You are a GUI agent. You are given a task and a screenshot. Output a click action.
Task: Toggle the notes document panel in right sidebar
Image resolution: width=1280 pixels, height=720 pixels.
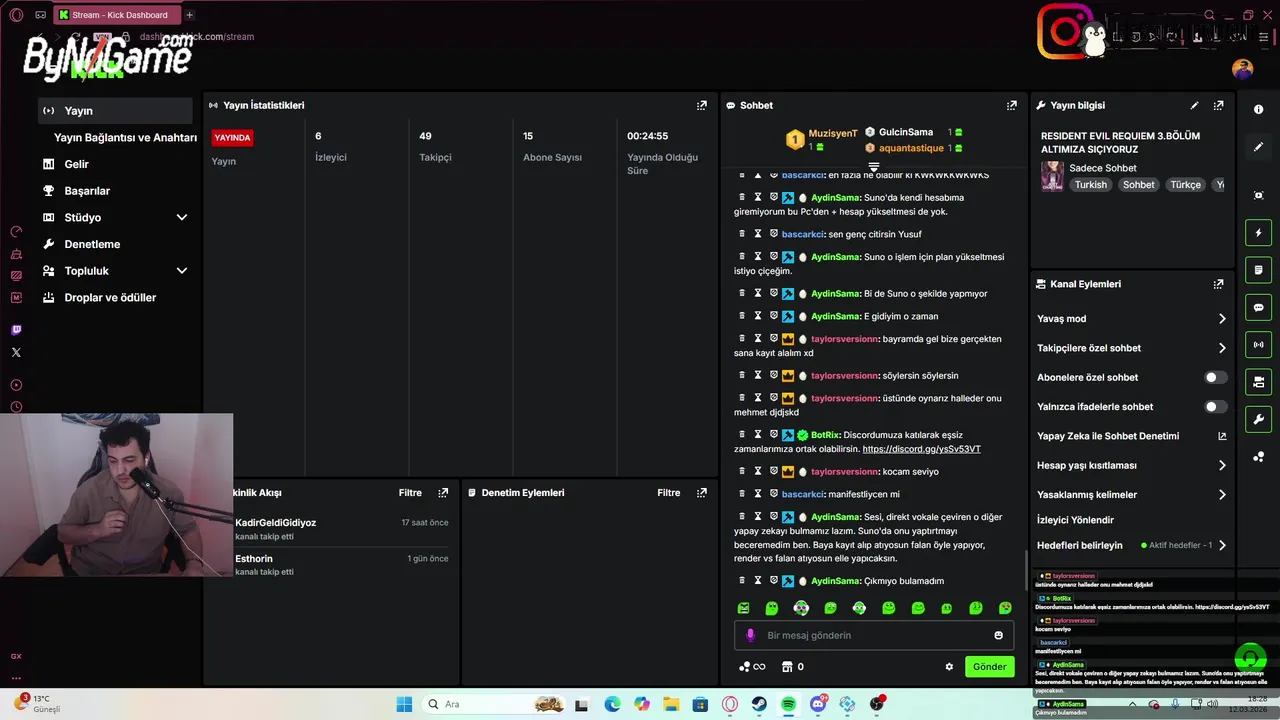pyautogui.click(x=1259, y=270)
